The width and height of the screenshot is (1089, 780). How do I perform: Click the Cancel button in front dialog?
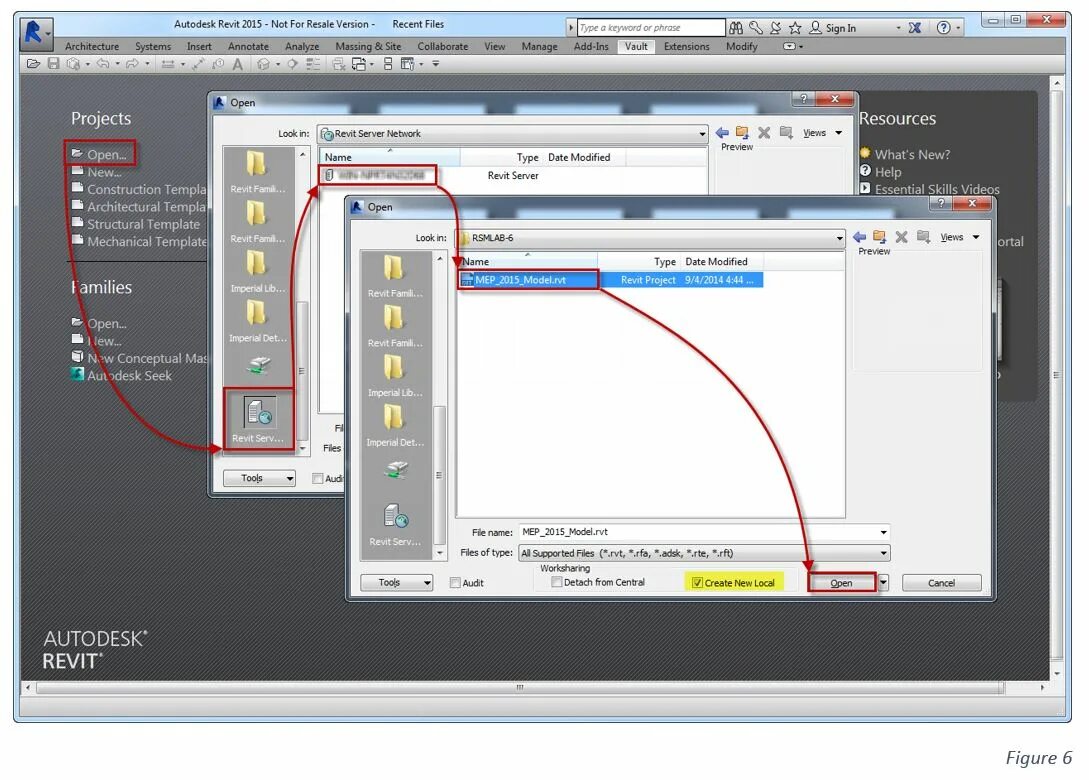pyautogui.click(x=941, y=583)
